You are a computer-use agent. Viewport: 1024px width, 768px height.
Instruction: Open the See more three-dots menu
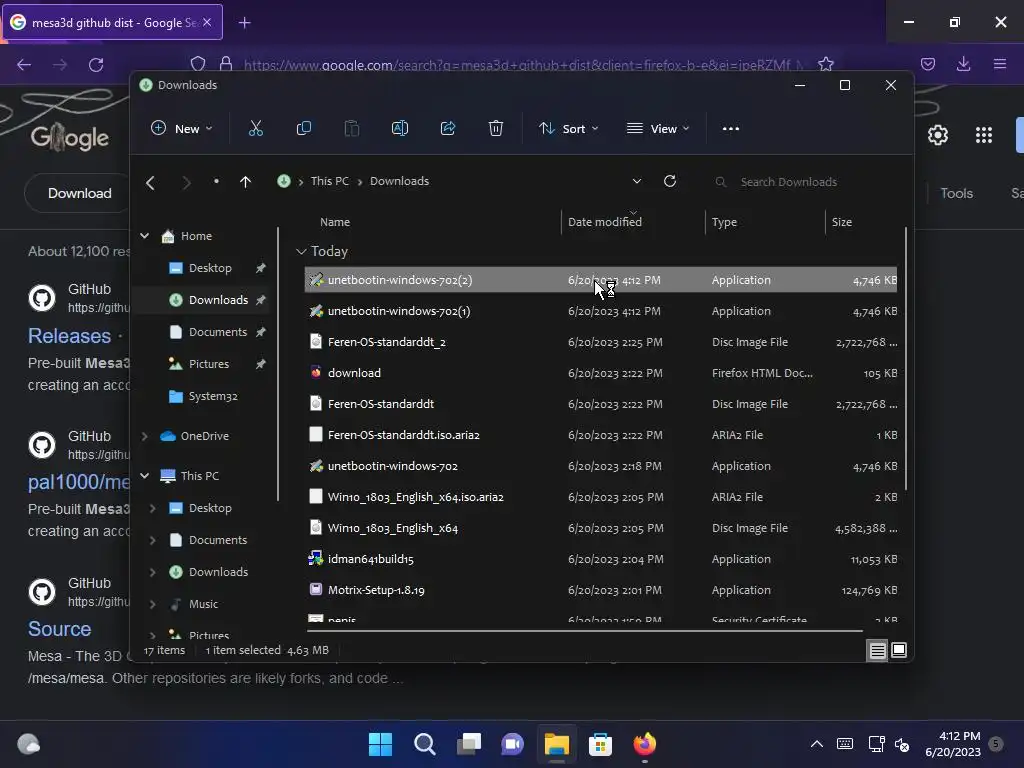[731, 129]
